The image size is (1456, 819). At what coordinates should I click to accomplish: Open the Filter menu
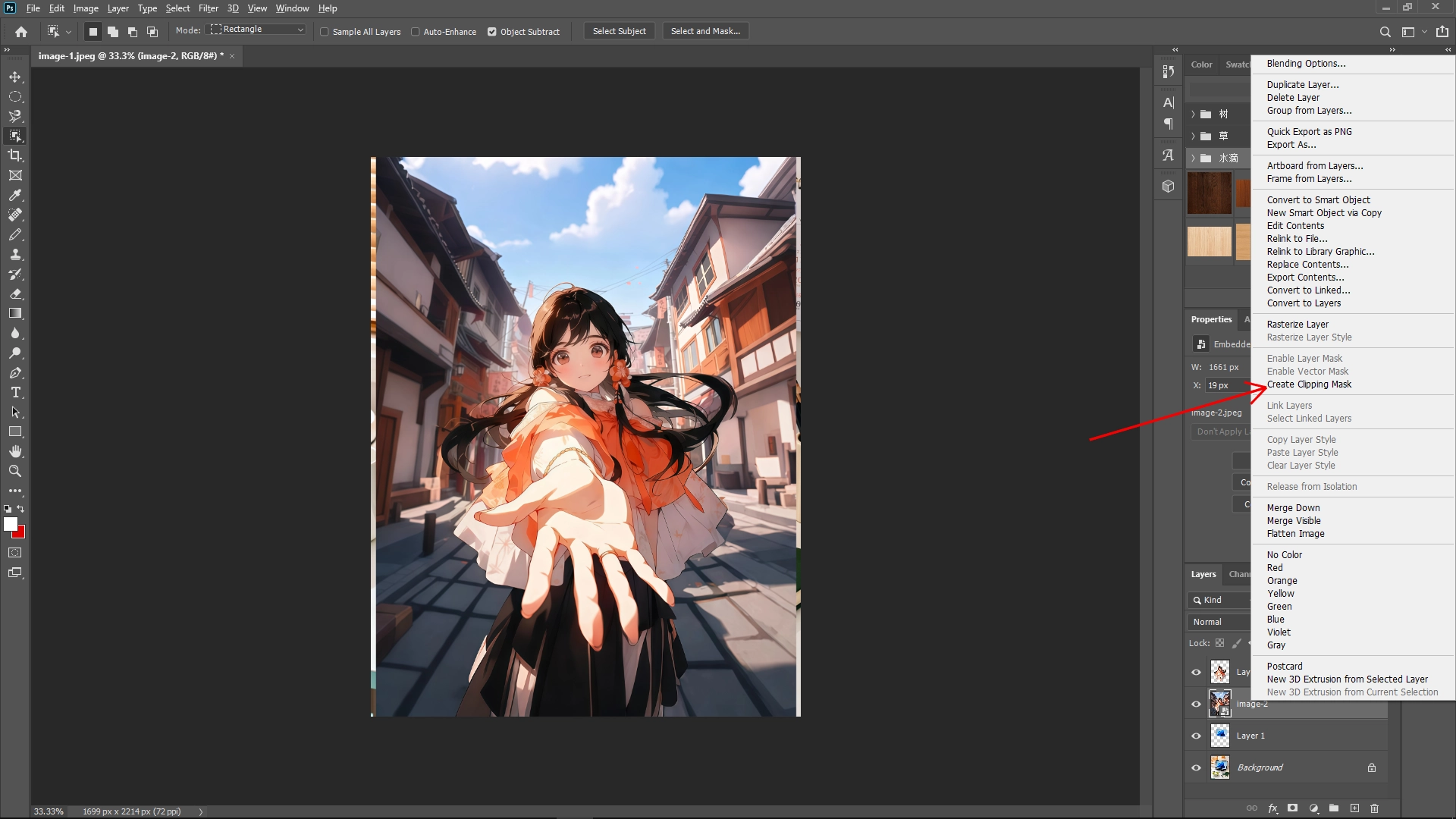click(209, 8)
